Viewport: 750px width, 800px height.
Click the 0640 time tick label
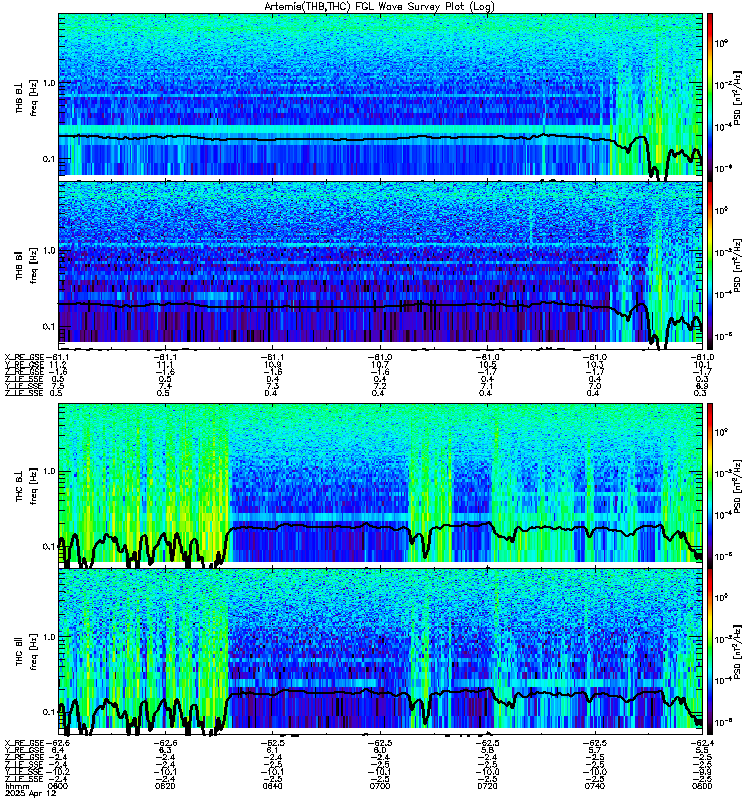[x=272, y=786]
